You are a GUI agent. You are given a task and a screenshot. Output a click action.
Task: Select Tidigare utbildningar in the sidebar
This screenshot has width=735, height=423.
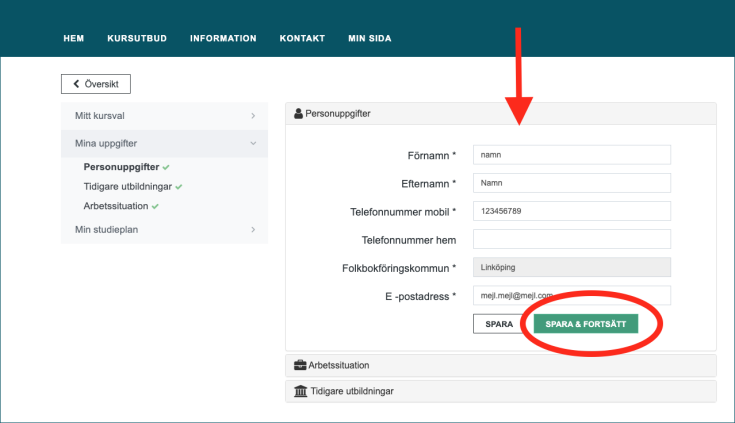click(128, 187)
